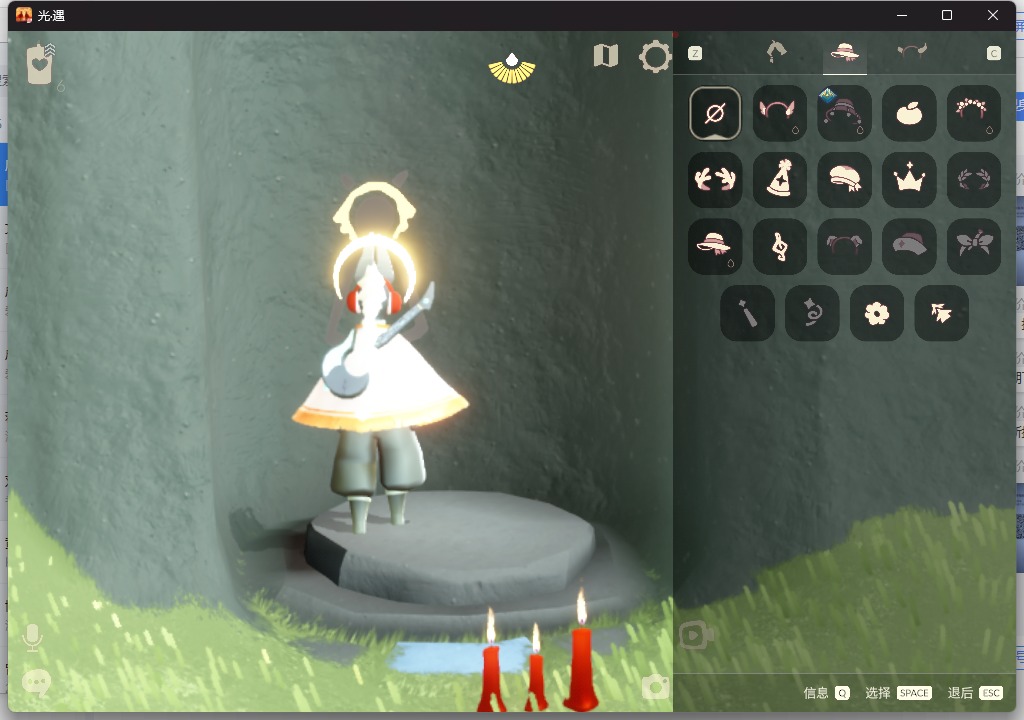Image resolution: width=1024 pixels, height=720 pixels.
Task: Click the game logo in title bar
Action: coord(24,15)
